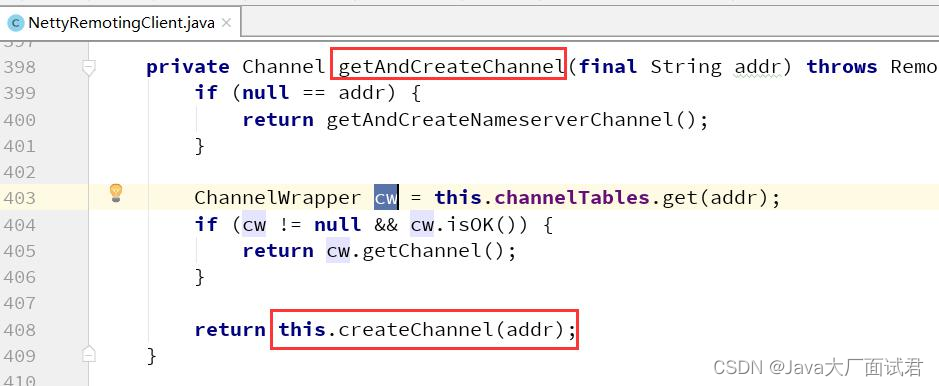Click channelTables field on line 403
This screenshot has height=386, width=939.
[572, 197]
